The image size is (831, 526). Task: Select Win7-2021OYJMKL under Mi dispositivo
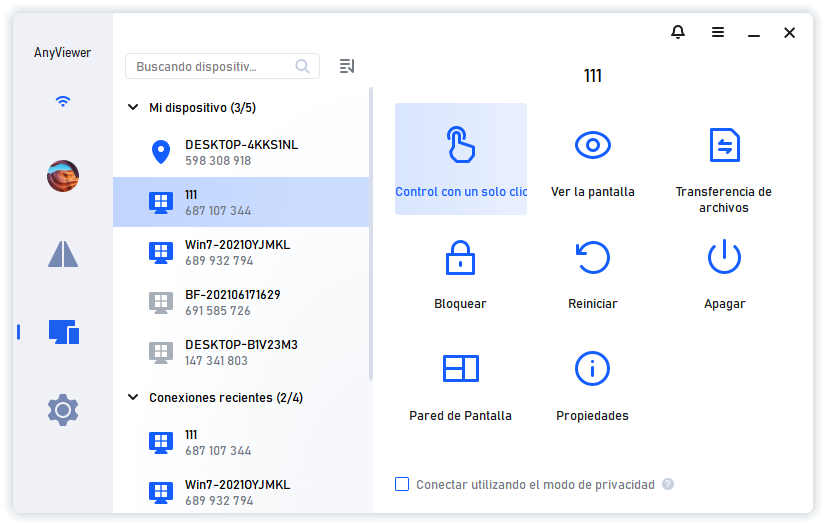[241, 252]
